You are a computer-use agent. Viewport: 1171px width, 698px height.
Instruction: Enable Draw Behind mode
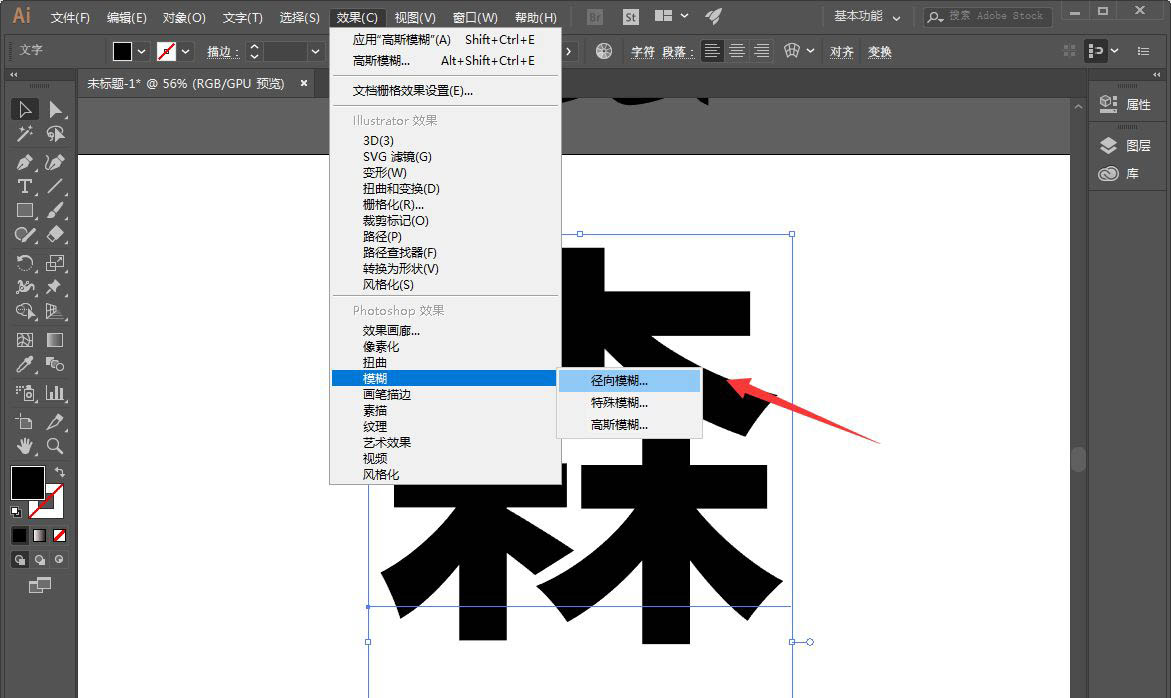click(40, 559)
